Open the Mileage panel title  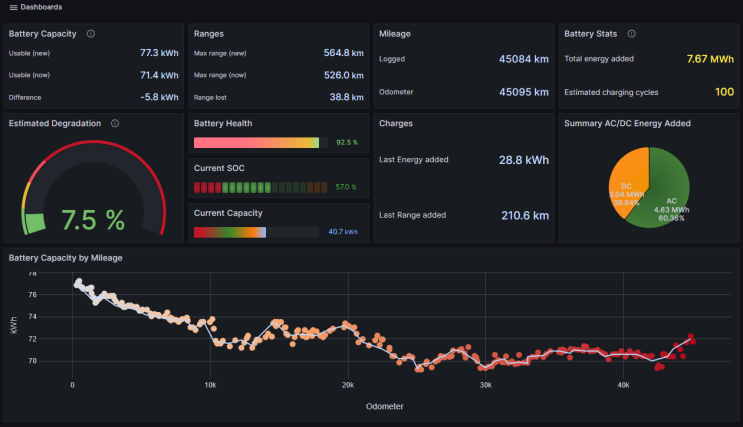pos(395,34)
